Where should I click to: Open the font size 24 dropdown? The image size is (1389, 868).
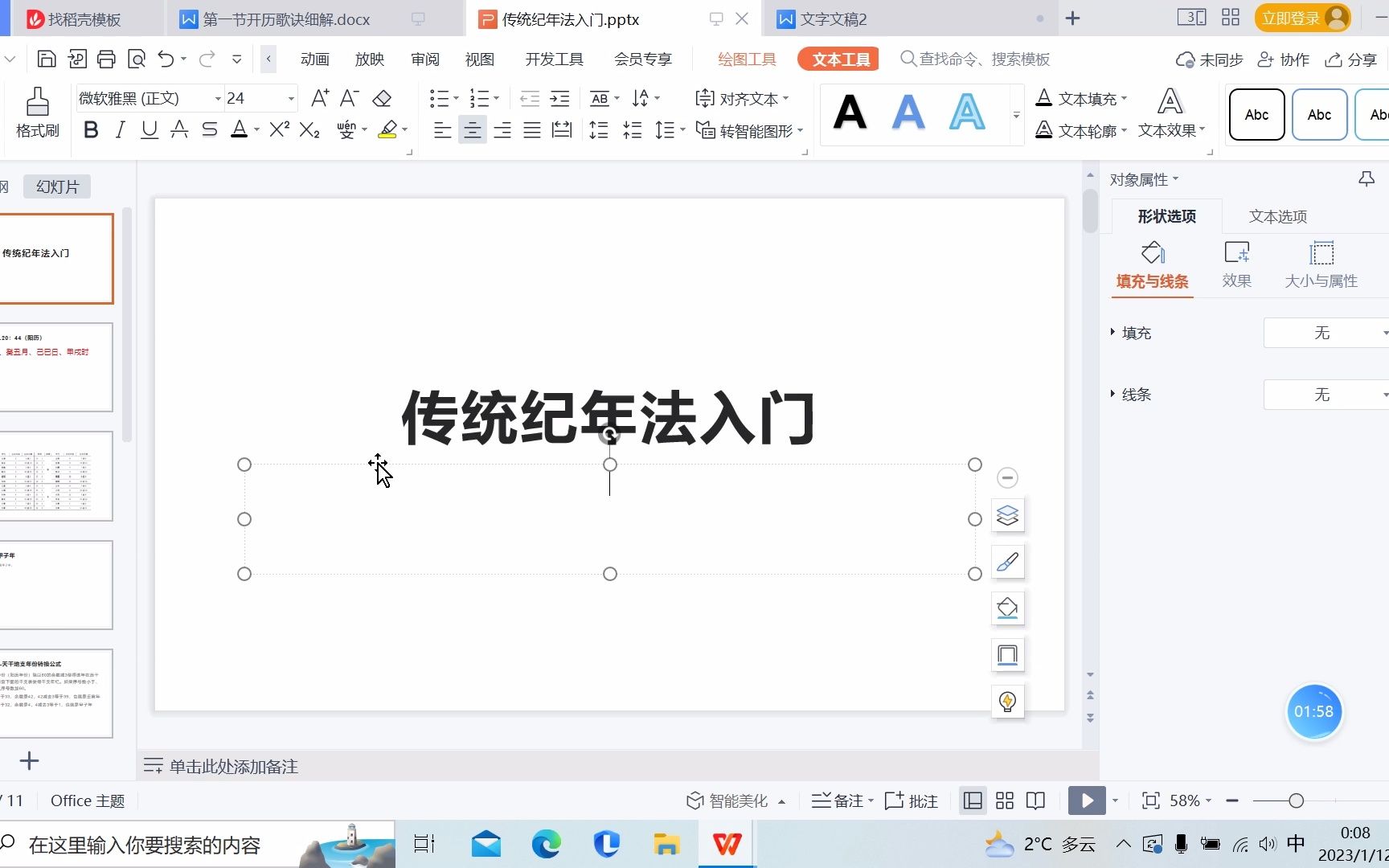point(291,98)
